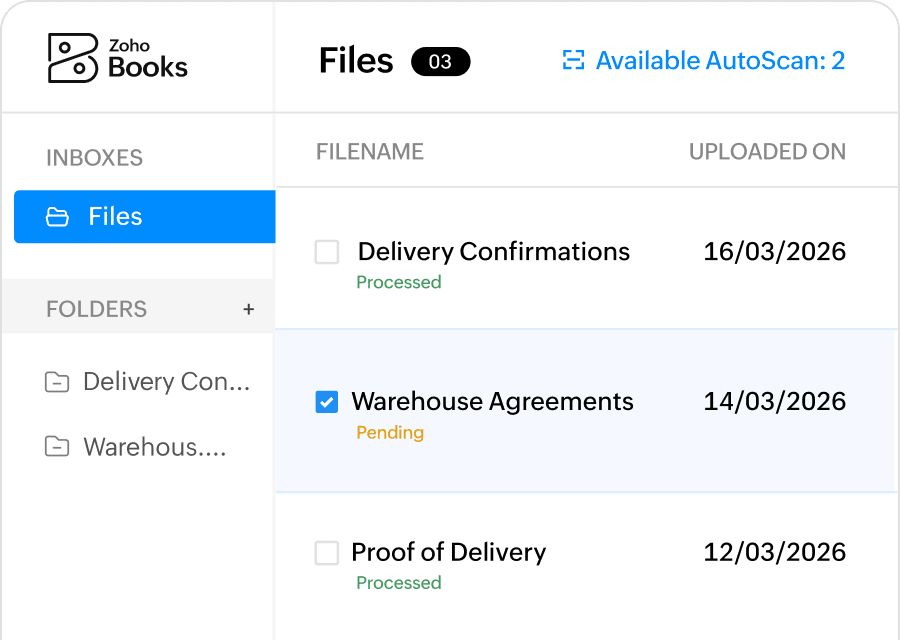Screen dimensions: 900x640
Task: Click the date 12/03/2026
Action: (775, 552)
